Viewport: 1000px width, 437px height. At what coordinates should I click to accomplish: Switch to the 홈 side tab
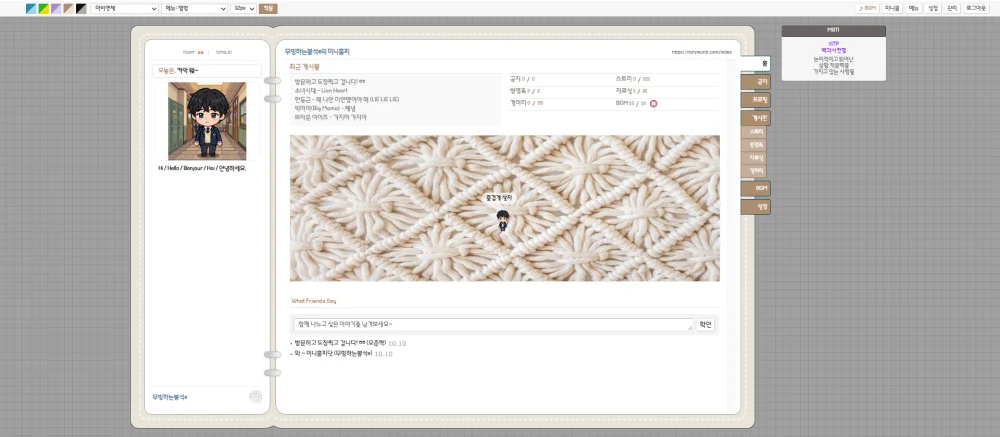pos(756,63)
